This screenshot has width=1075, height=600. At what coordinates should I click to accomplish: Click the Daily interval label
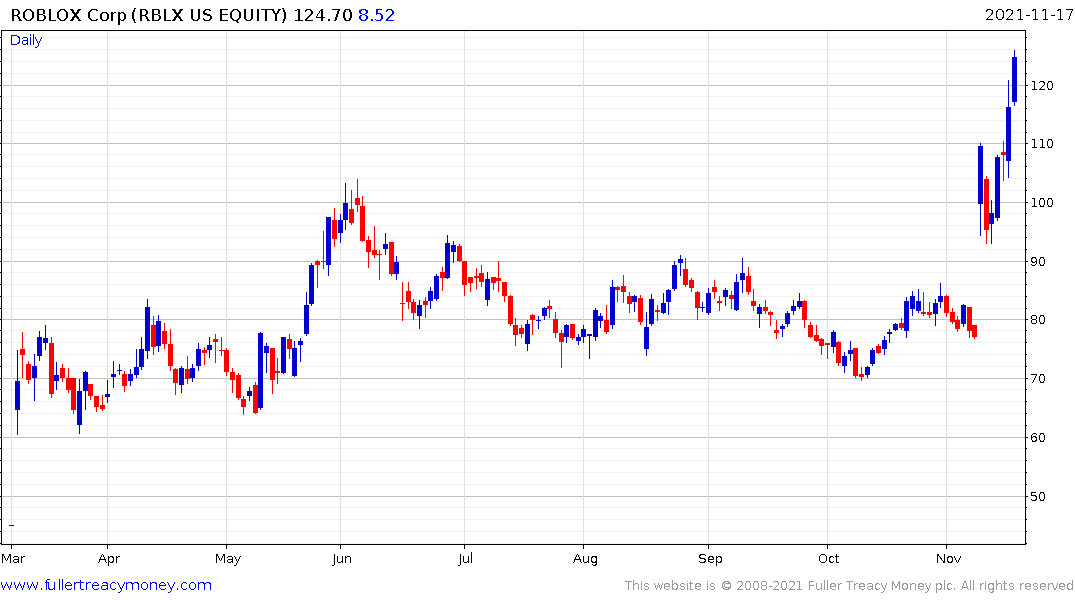(x=26, y=40)
